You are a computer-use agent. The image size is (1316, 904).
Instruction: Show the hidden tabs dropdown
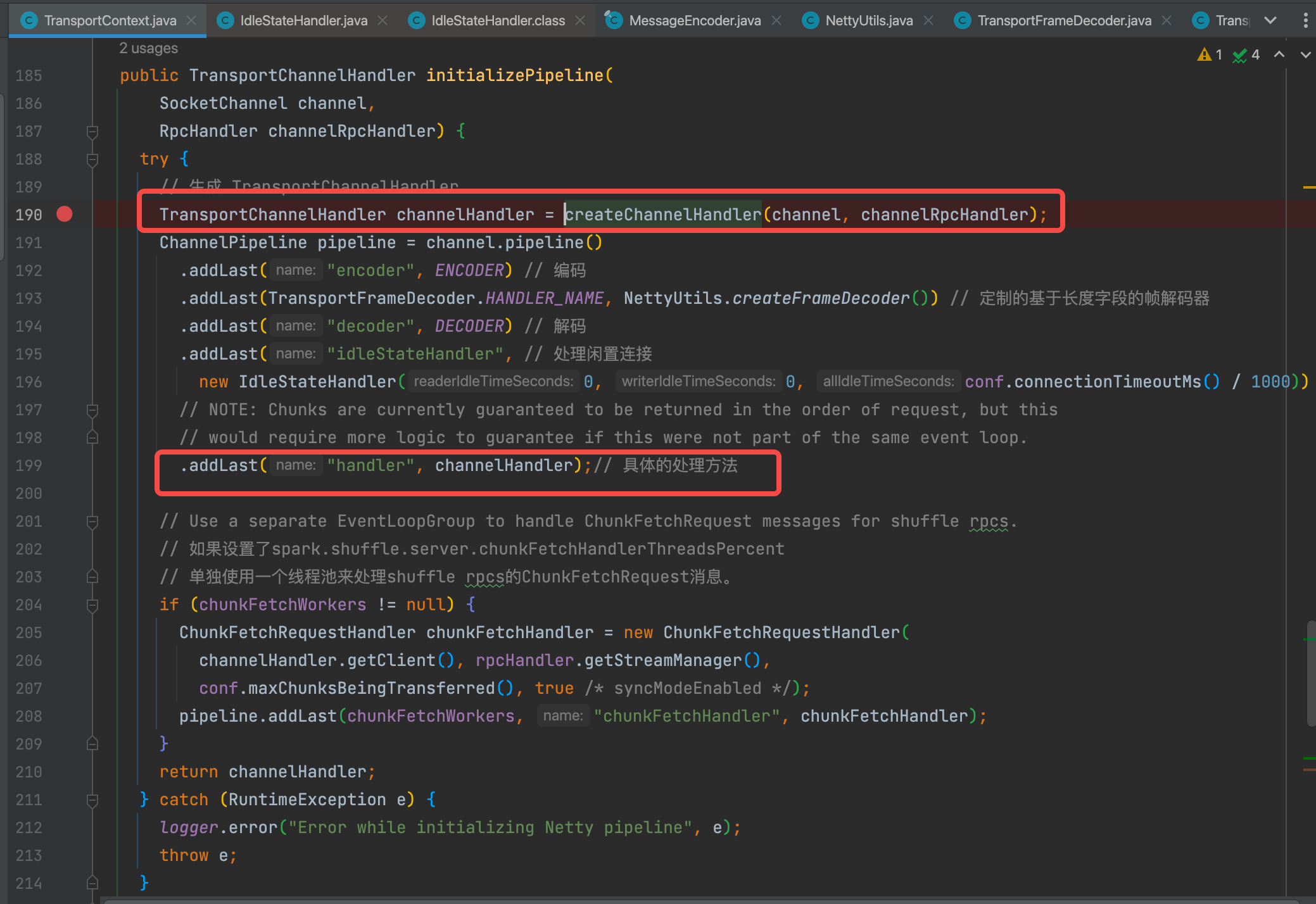(1270, 20)
